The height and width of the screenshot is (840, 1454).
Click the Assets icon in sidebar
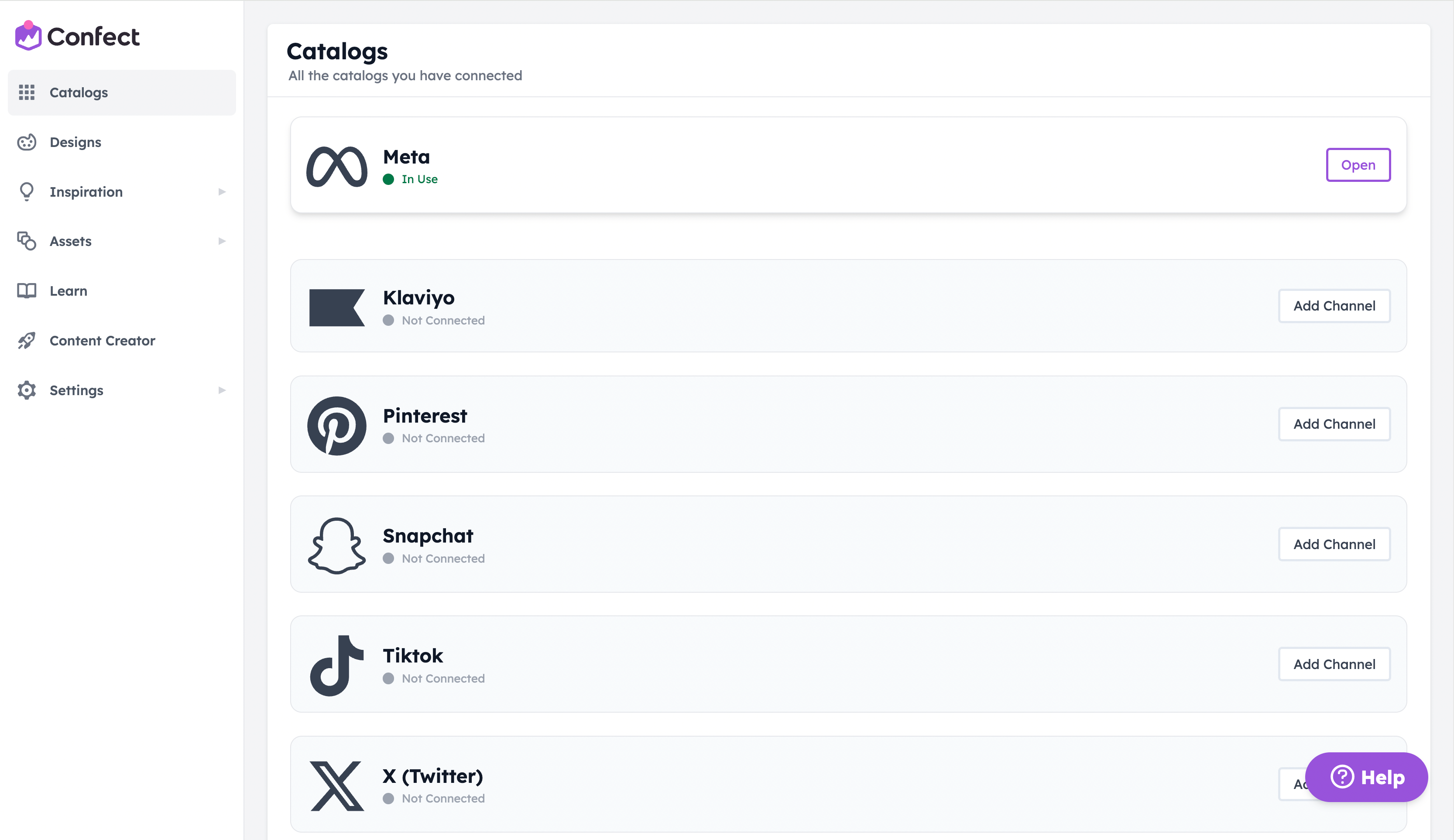[27, 241]
